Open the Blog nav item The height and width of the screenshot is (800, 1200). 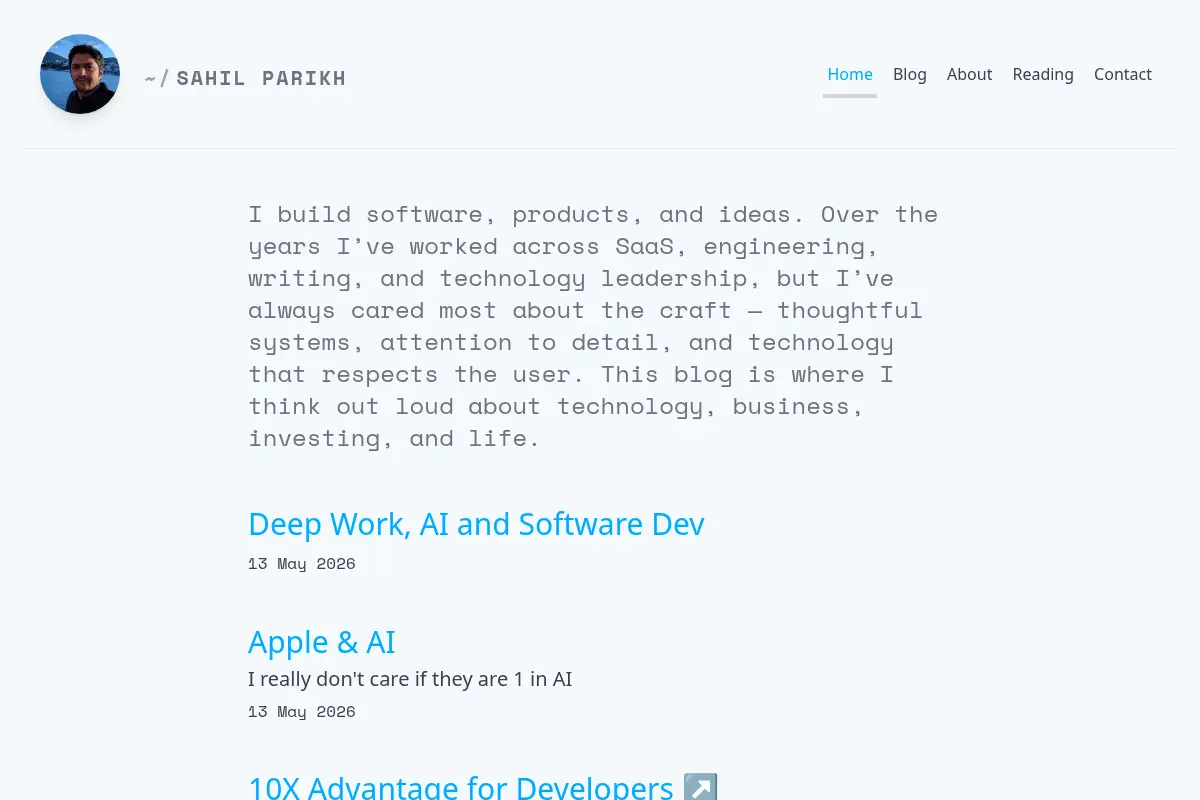910,74
